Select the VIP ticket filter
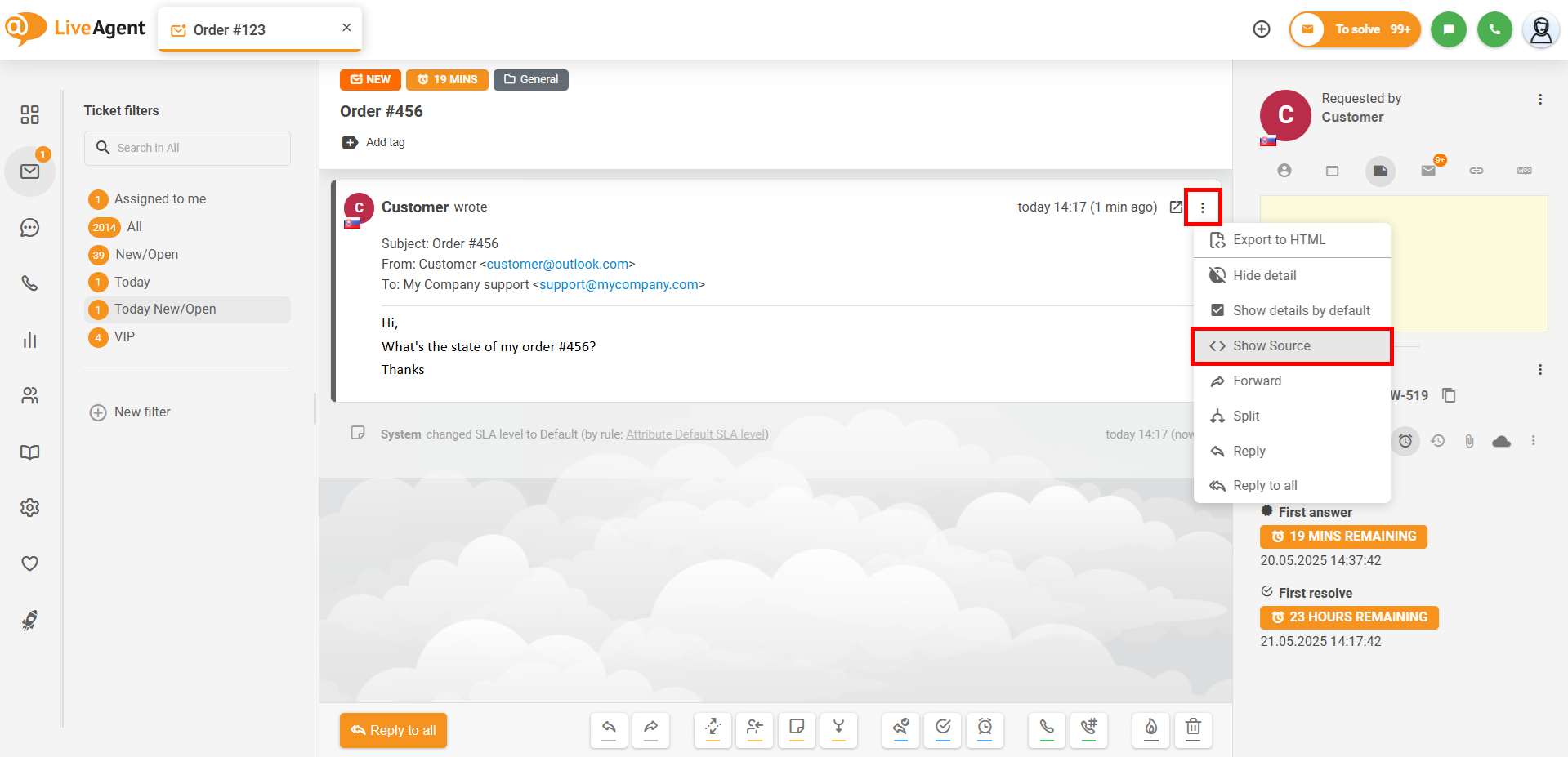 124,336
